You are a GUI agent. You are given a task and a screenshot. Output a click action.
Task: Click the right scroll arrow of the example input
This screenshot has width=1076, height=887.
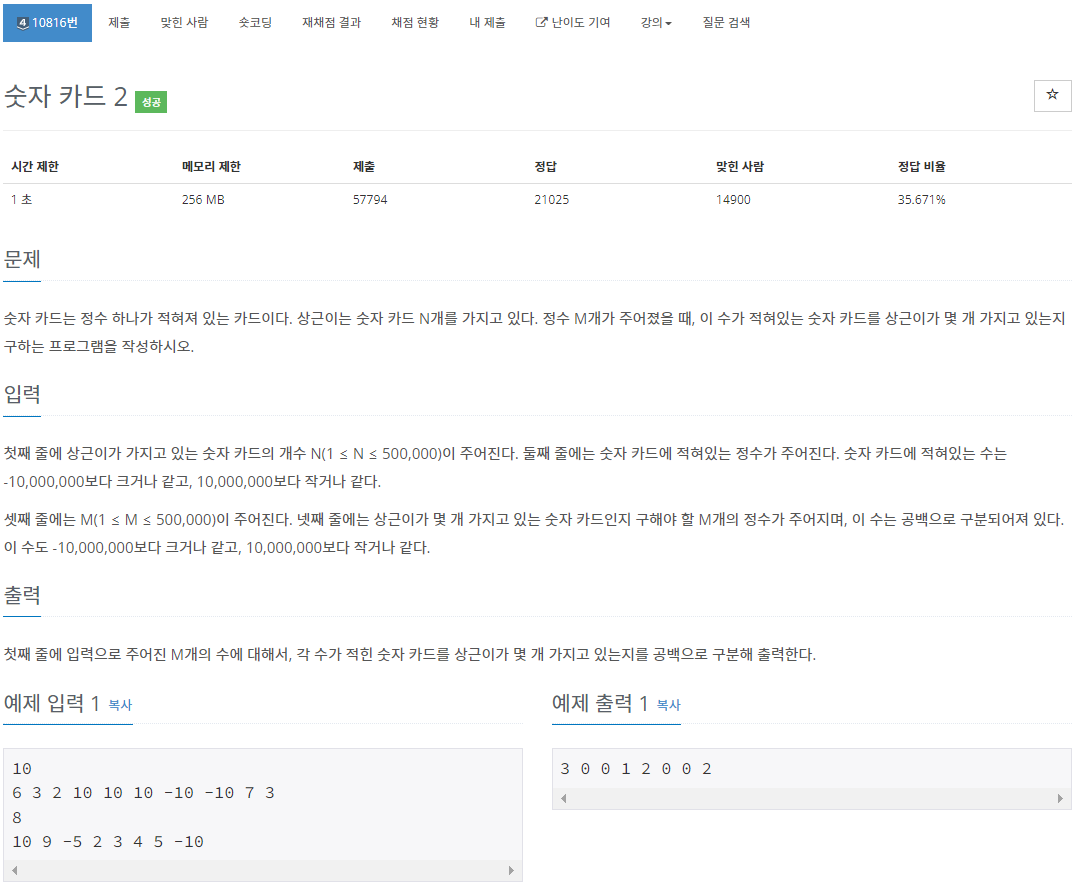pos(511,870)
